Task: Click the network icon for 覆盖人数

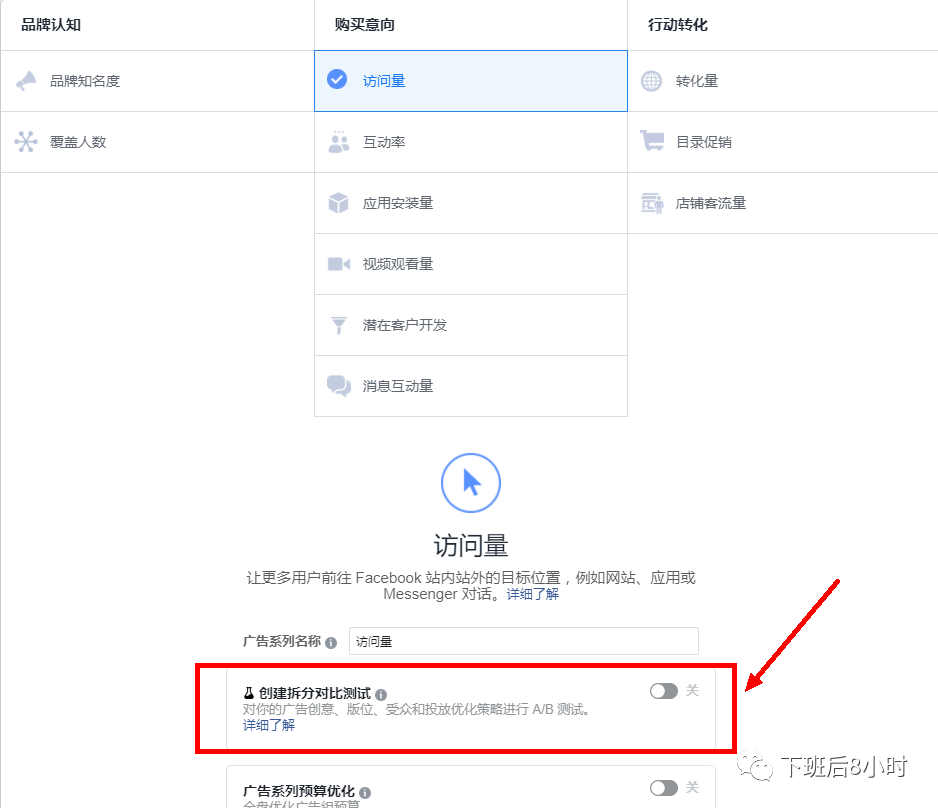Action: coord(26,142)
